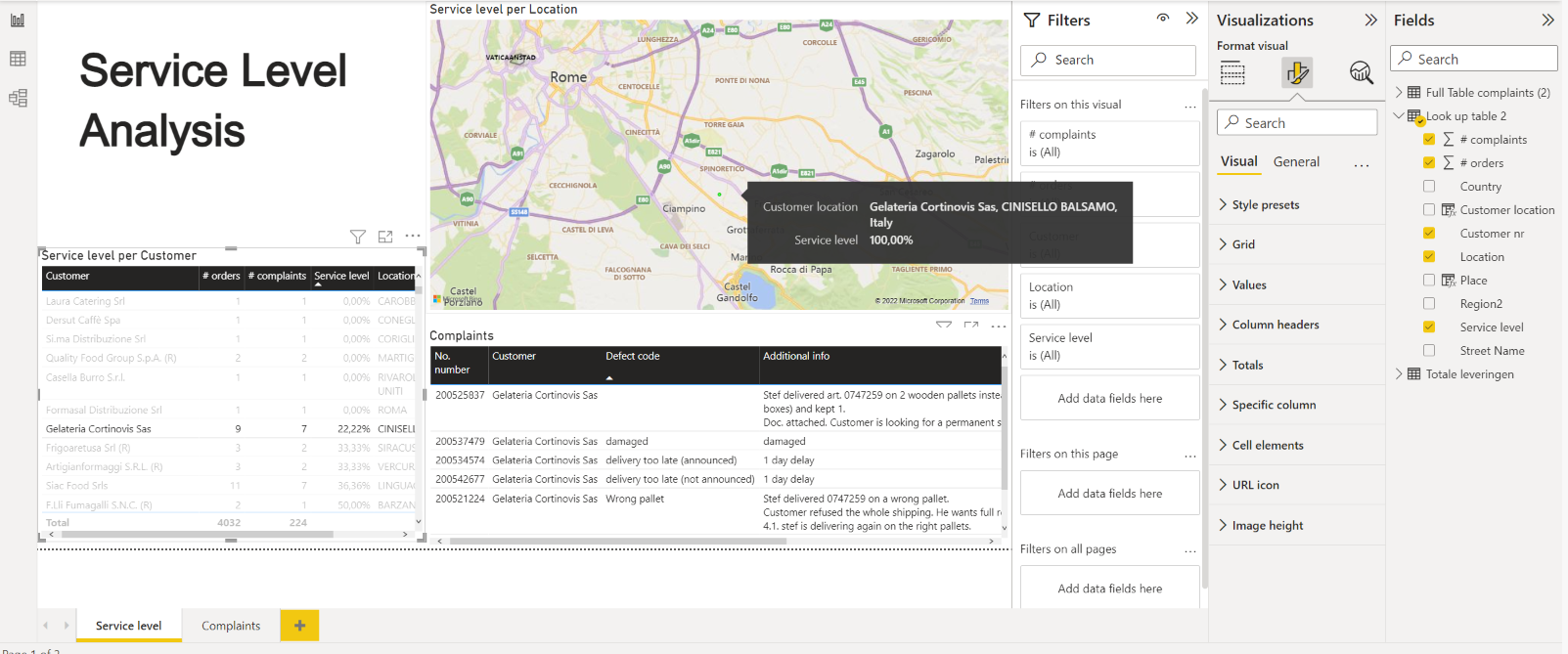
Task: Expand Totale leveringen table
Action: tap(1399, 374)
